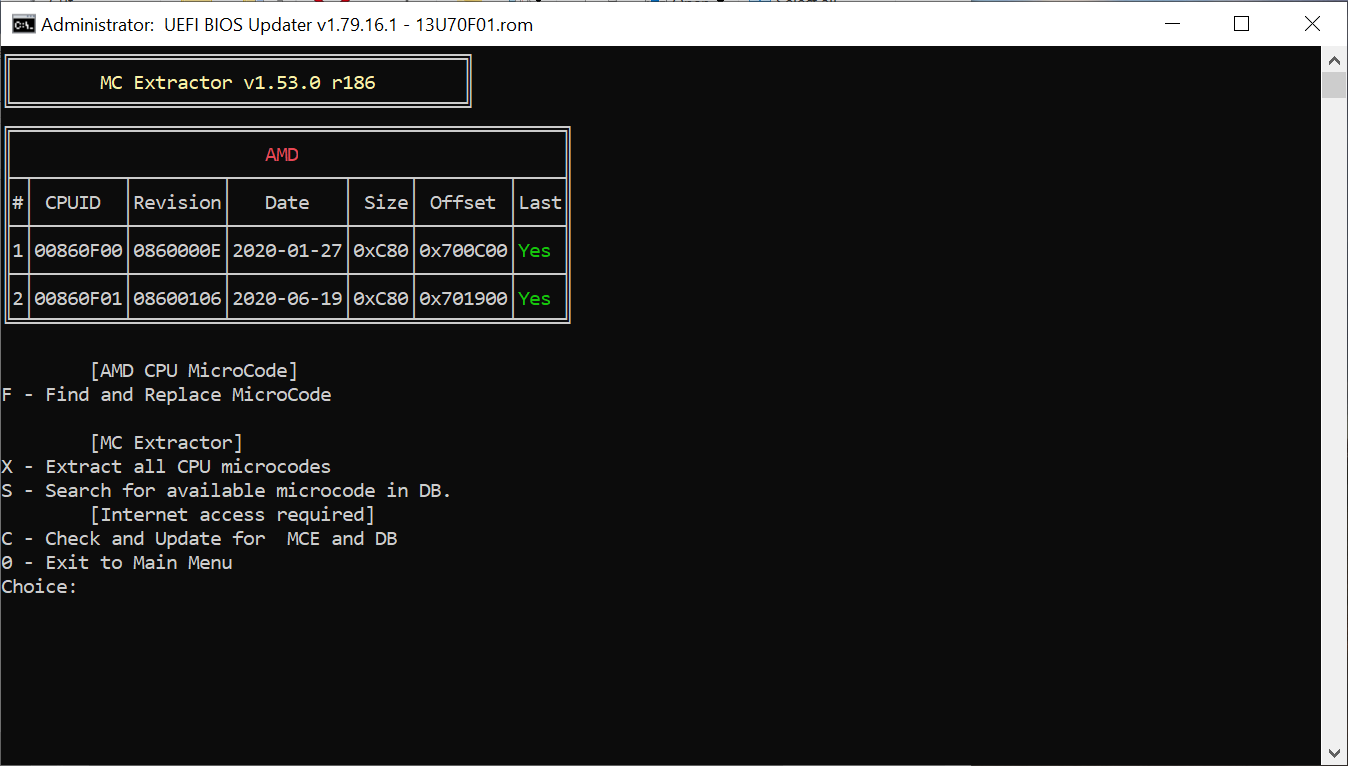
Task: Click the size 0xC80 in row 2
Action: (381, 299)
